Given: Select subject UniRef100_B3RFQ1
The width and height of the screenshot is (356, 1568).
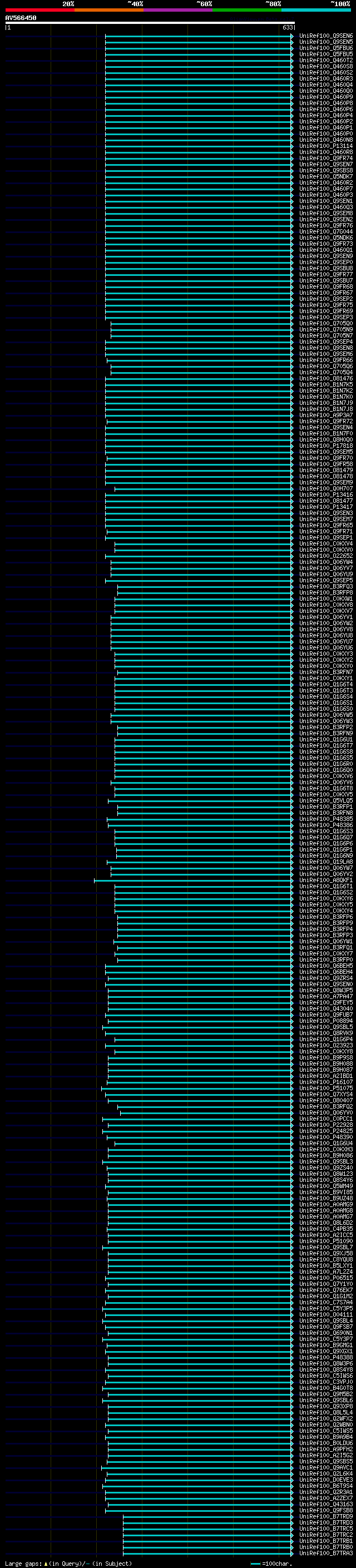Looking at the screenshot, I should (325, 948).
